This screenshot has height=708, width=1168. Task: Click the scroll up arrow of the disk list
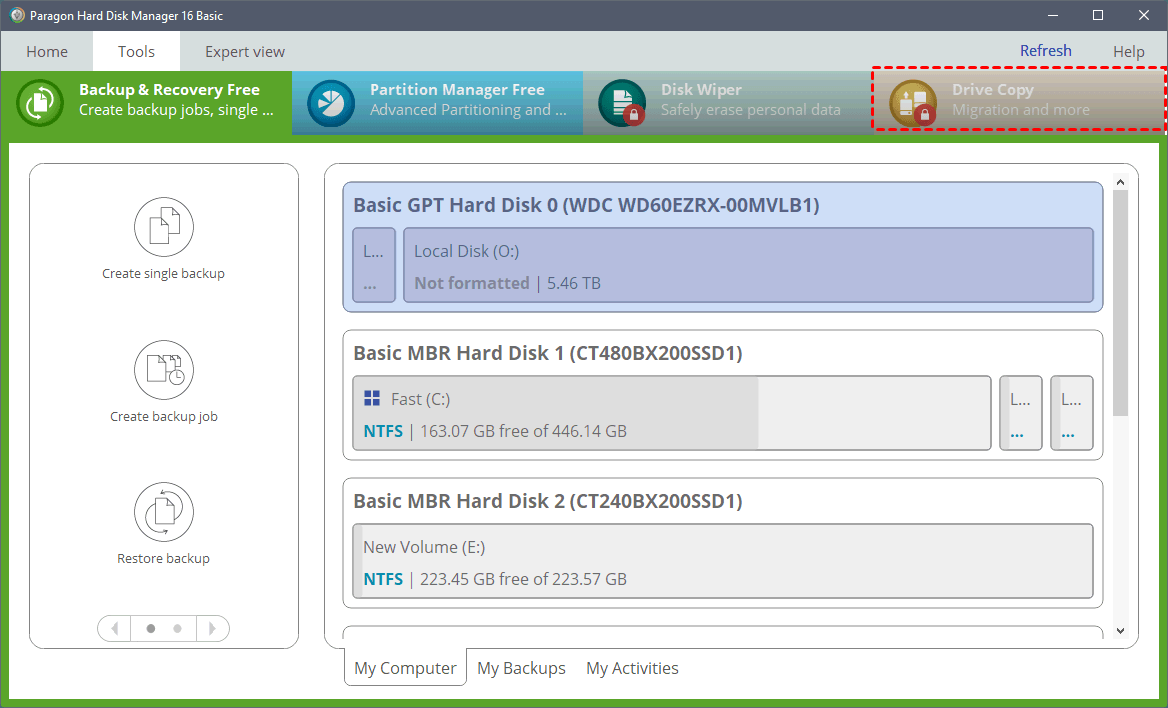coord(1120,182)
